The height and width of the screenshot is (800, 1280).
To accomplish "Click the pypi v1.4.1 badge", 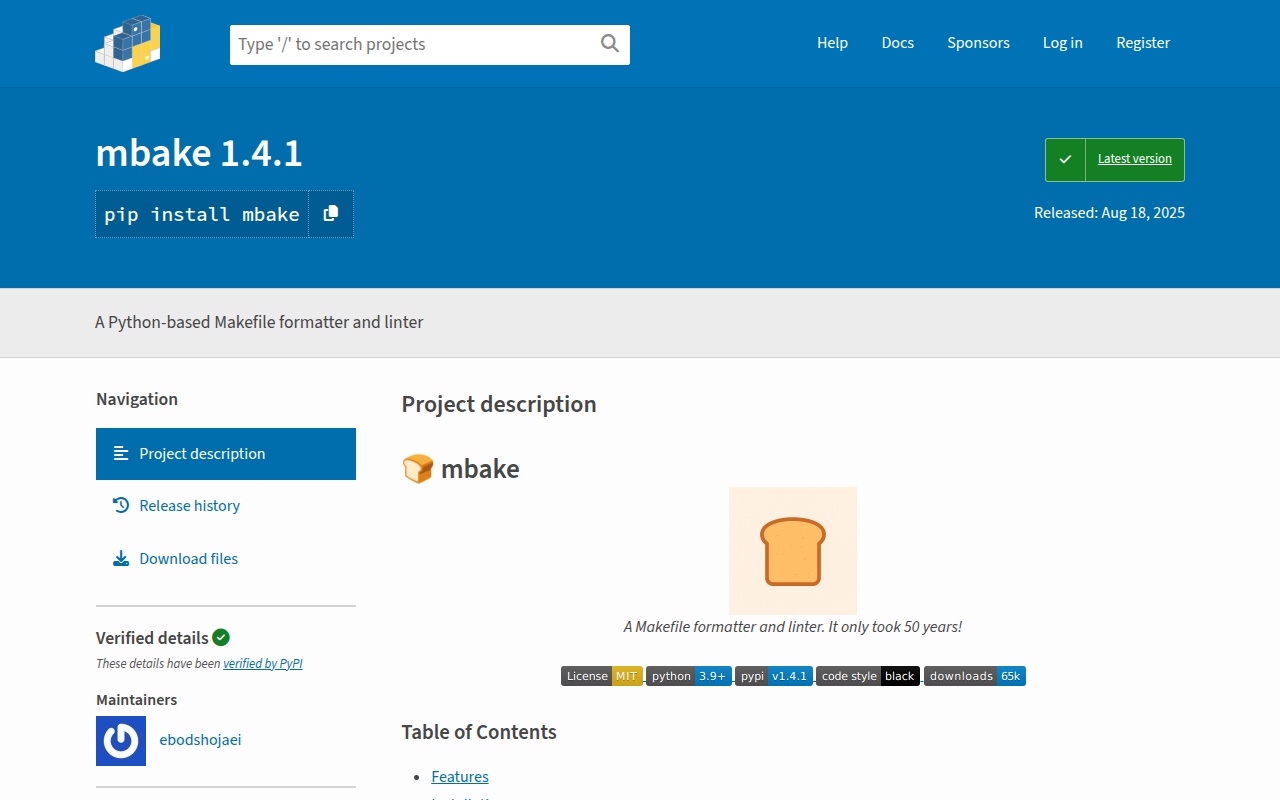I will 774,676.
